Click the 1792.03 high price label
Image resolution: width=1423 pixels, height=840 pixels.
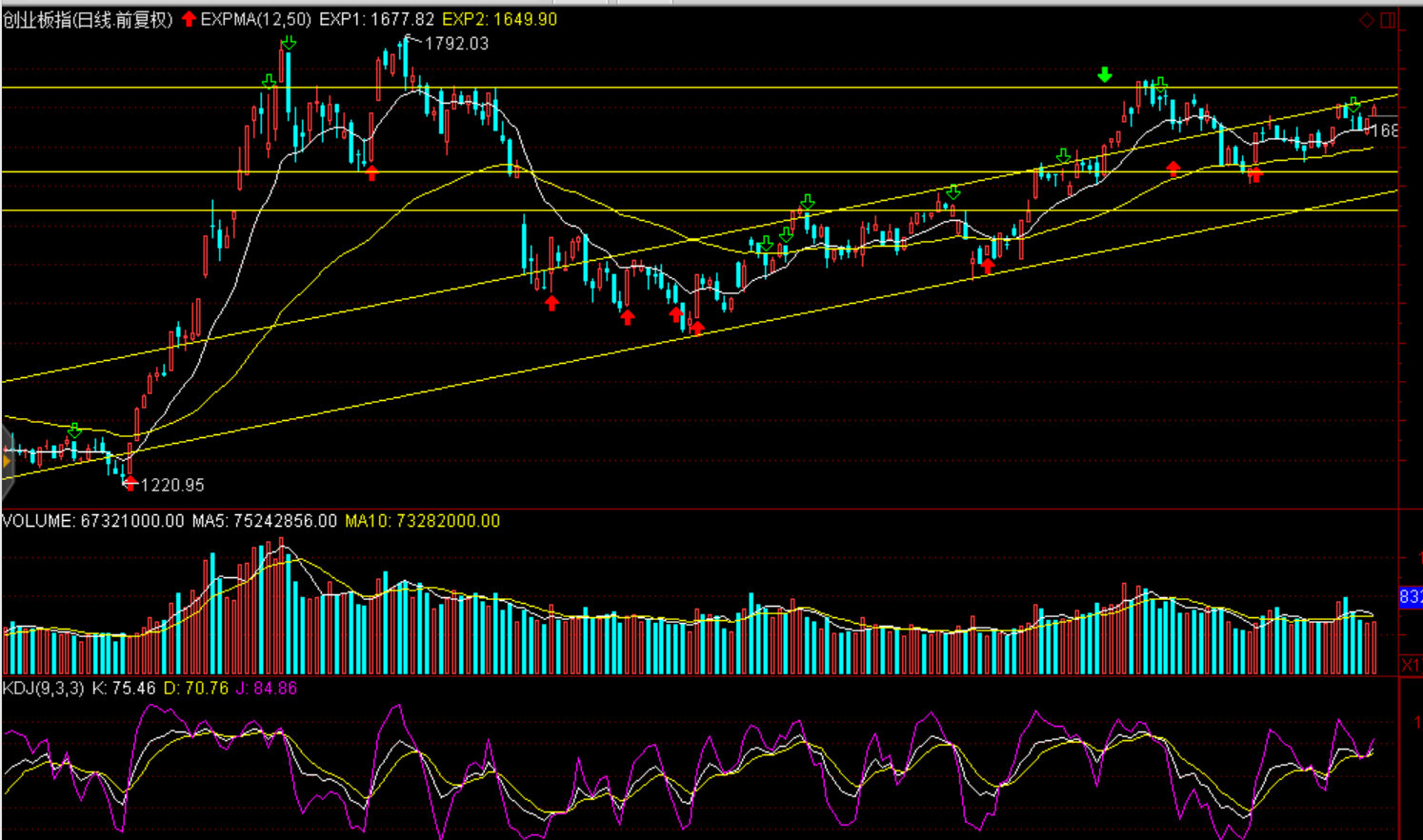456,44
